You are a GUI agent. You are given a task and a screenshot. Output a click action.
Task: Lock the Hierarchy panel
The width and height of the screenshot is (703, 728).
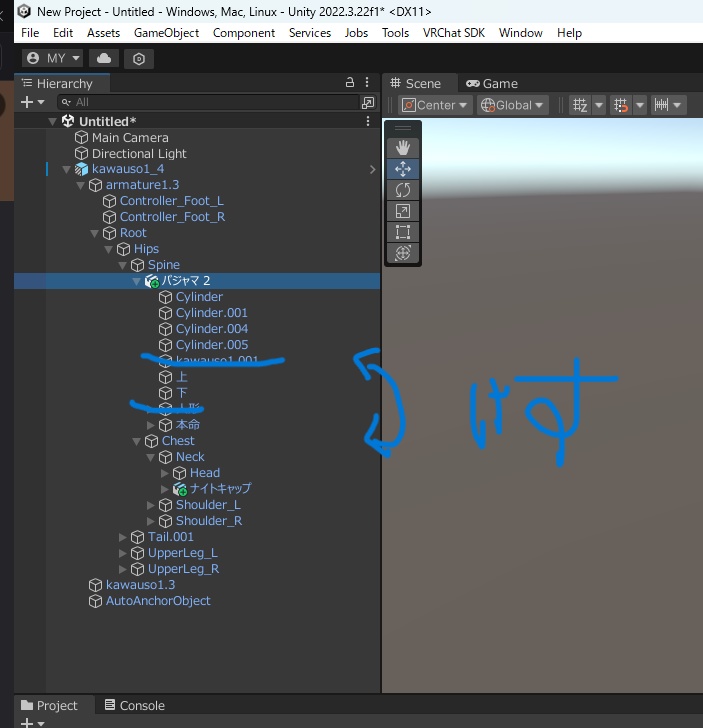click(x=350, y=83)
